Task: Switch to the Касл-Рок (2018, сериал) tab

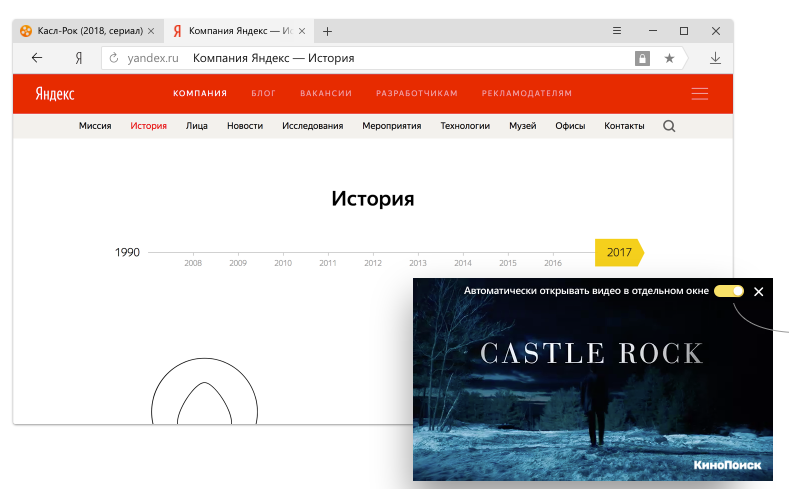Action: pos(88,31)
